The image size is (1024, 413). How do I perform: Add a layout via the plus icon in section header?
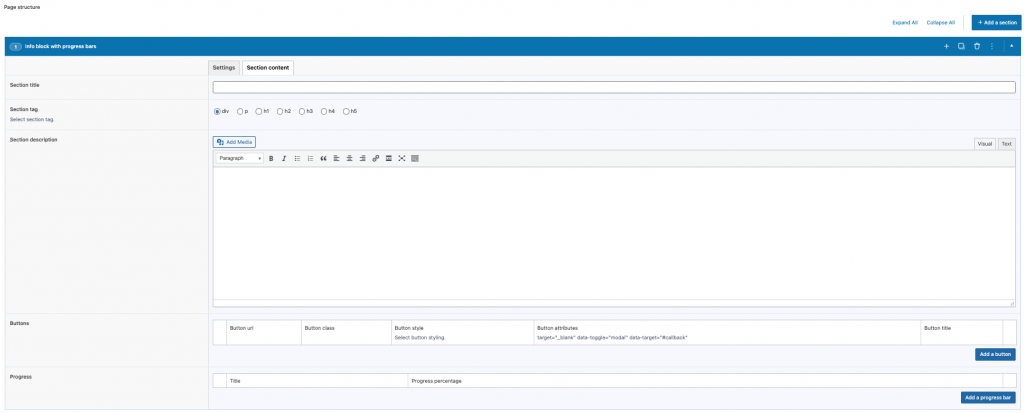946,46
